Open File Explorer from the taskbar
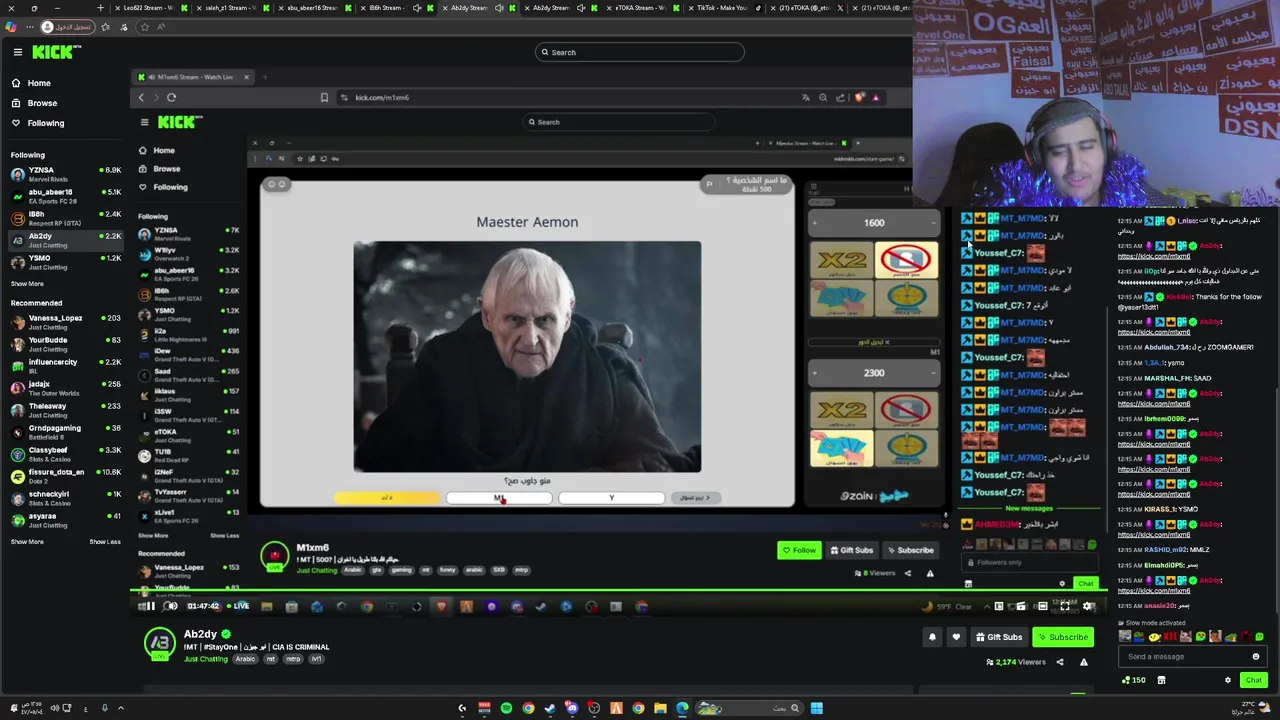 pyautogui.click(x=660, y=708)
